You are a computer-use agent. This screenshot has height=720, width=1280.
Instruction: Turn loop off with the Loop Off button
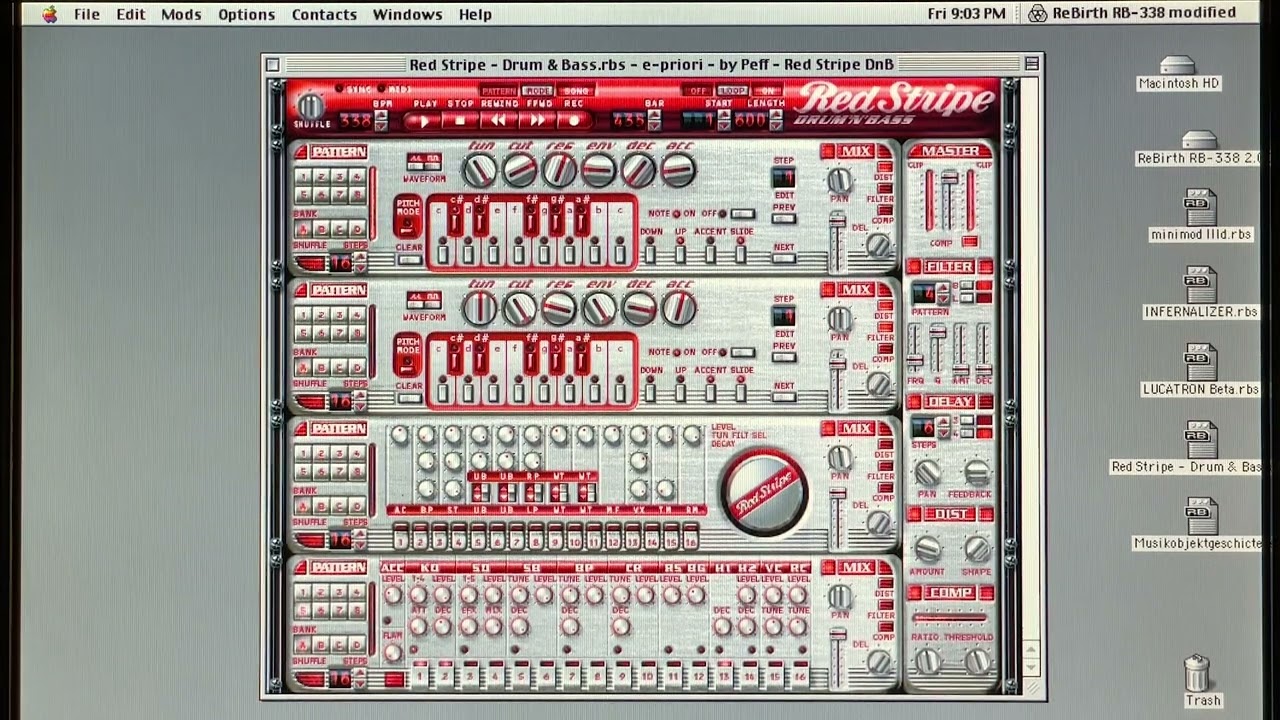(x=697, y=91)
